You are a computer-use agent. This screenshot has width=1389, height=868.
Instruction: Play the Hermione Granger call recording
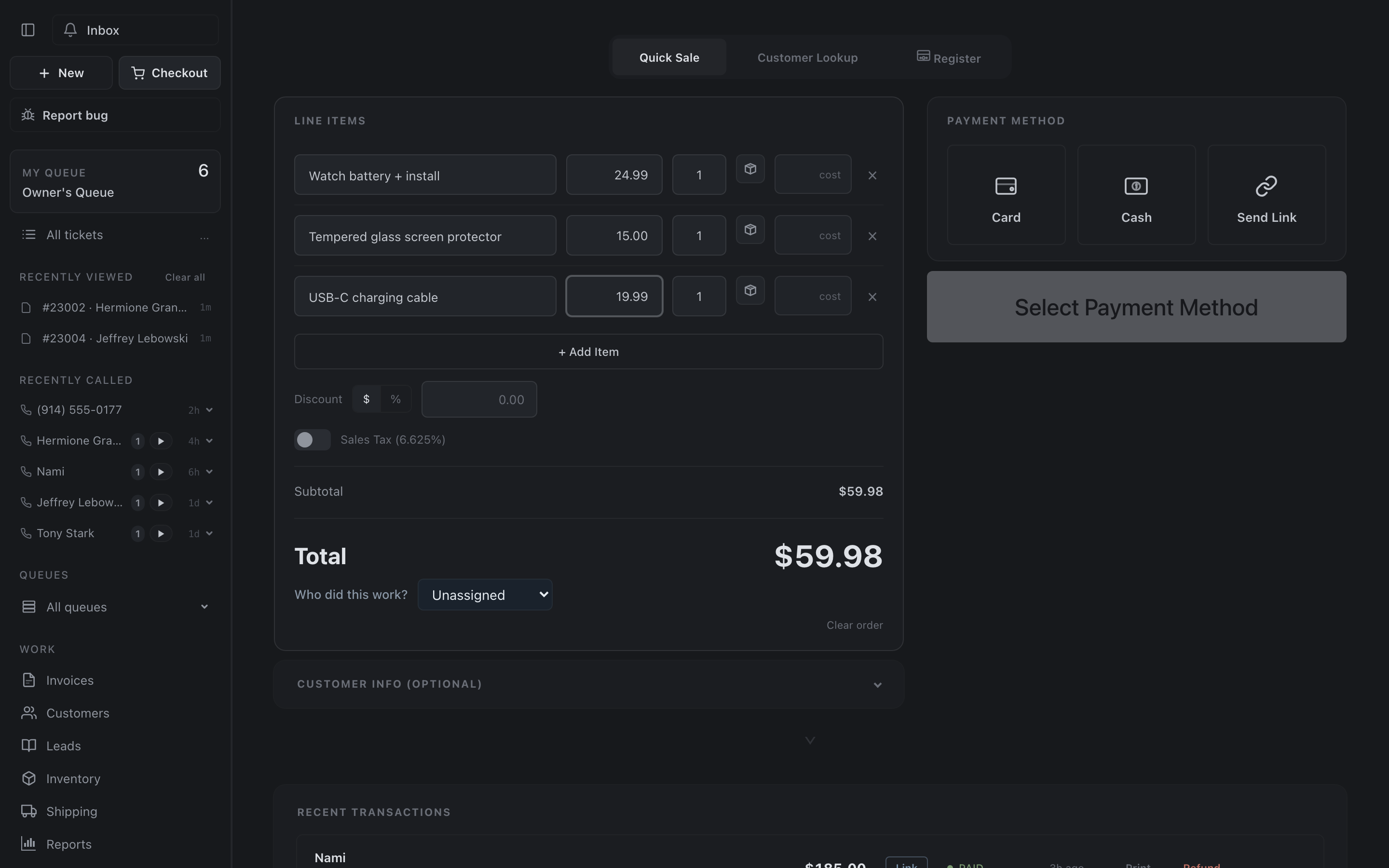pyautogui.click(x=161, y=441)
